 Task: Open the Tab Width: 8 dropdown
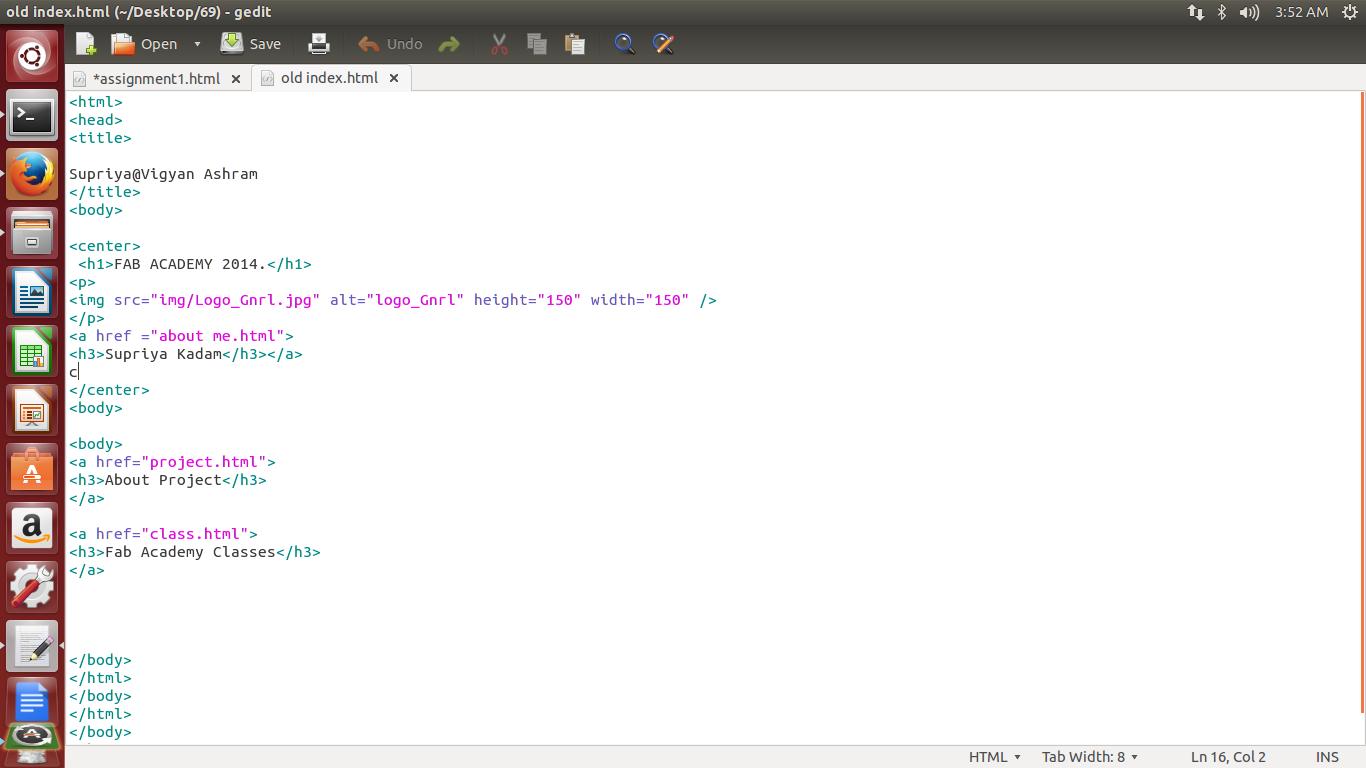coord(1089,757)
